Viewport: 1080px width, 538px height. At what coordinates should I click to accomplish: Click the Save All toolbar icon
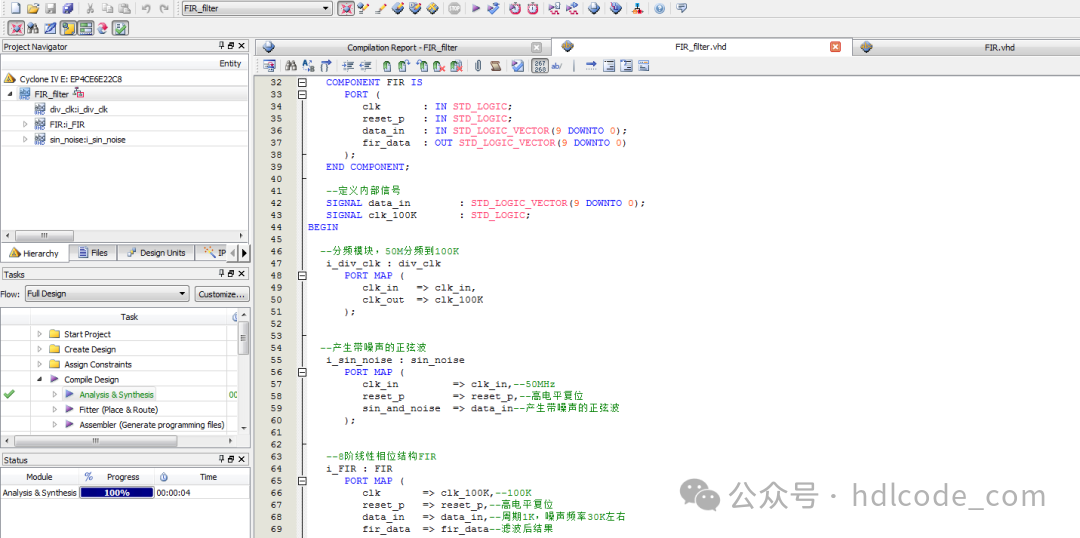tap(68, 9)
